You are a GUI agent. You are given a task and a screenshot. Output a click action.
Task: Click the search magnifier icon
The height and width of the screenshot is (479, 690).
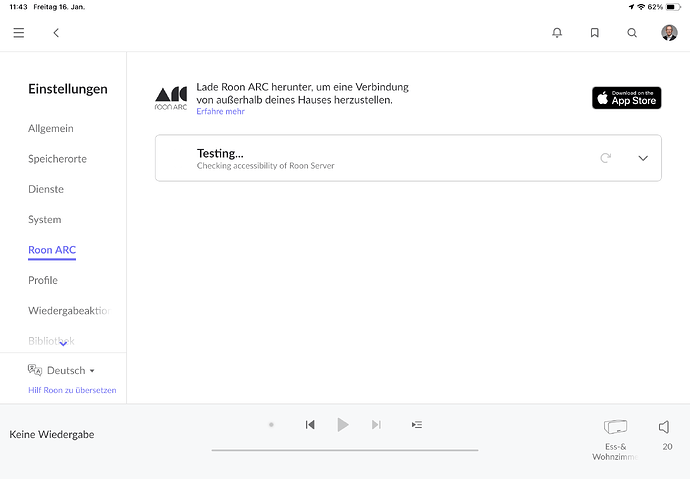[632, 33]
